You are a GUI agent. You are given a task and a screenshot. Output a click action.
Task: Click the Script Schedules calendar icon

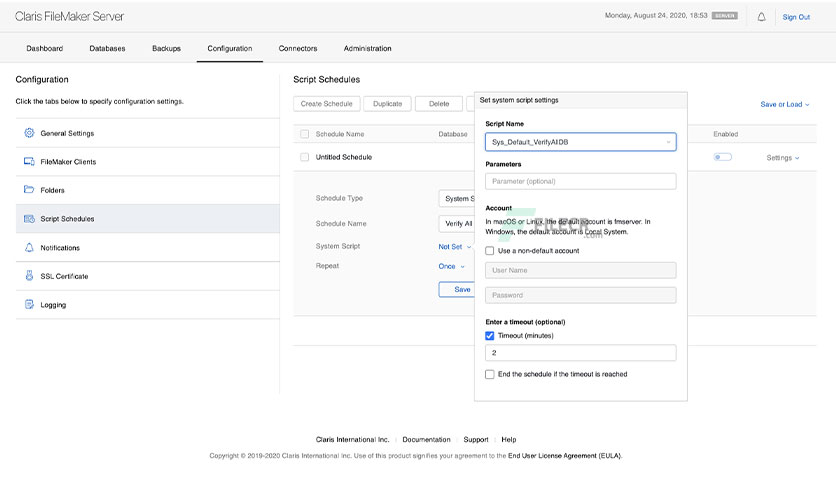[29, 219]
